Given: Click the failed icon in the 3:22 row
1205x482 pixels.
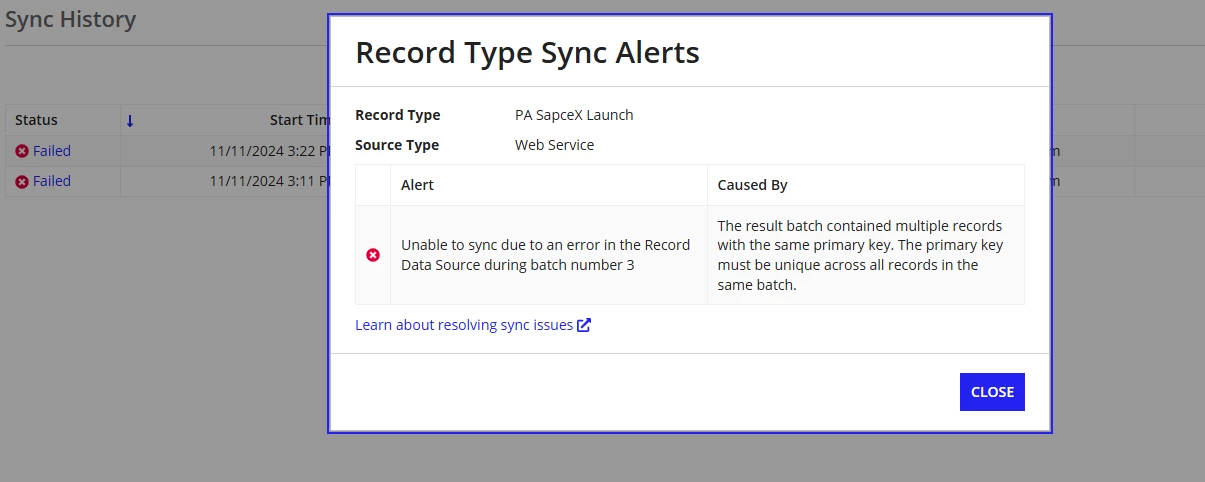Looking at the screenshot, I should click(x=22, y=151).
